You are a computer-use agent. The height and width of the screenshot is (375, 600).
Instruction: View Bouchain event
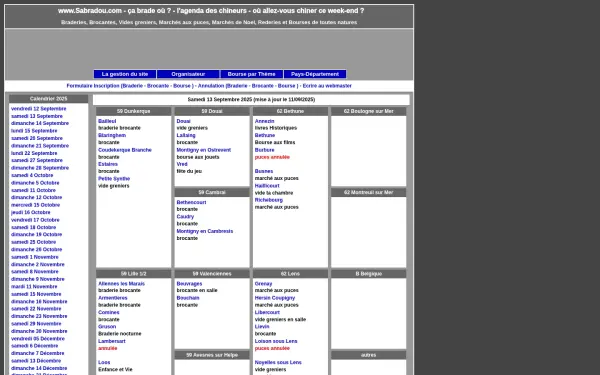[x=188, y=298]
